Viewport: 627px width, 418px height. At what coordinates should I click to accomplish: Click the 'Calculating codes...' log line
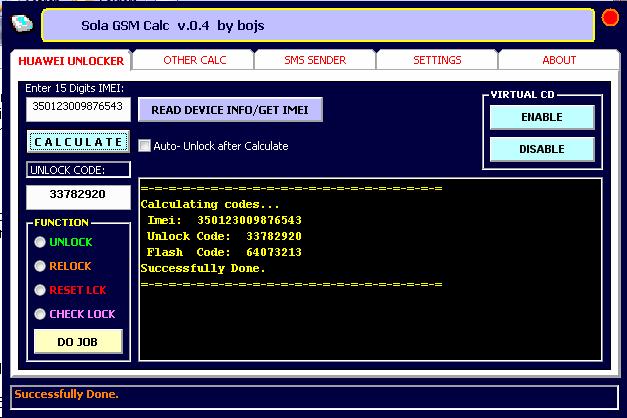click(210, 204)
